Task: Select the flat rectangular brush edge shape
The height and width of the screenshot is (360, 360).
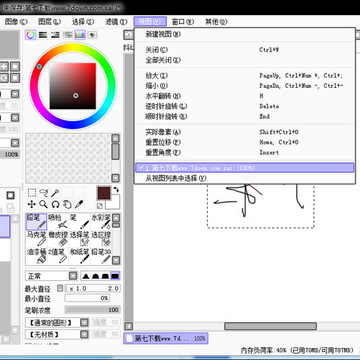Action: point(115,276)
